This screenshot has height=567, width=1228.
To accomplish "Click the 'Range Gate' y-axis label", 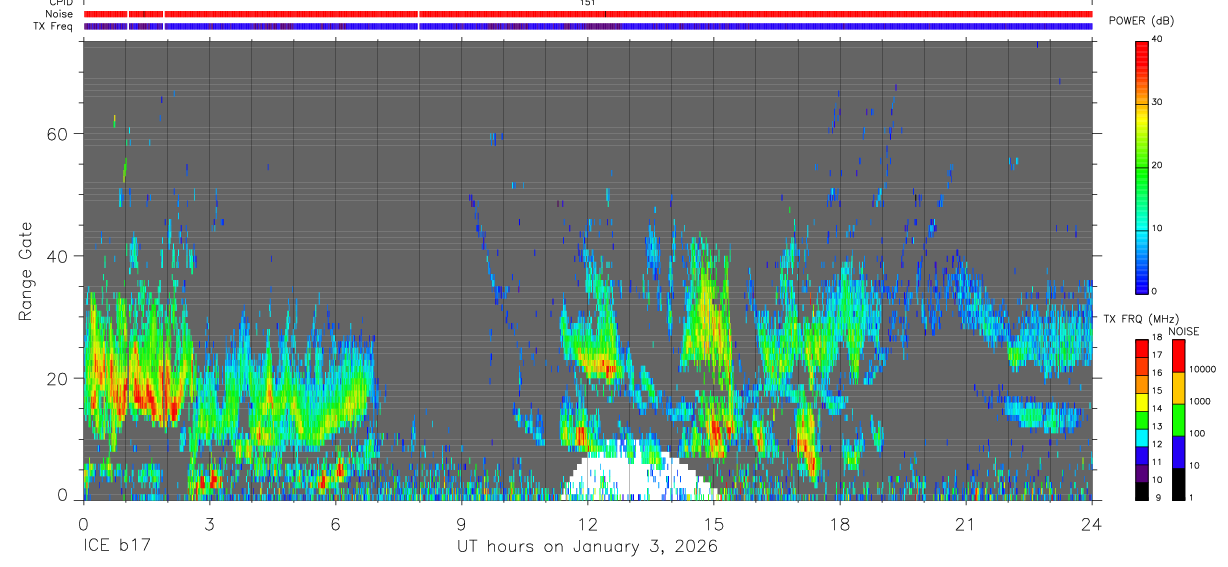I will pyautogui.click(x=26, y=272).
